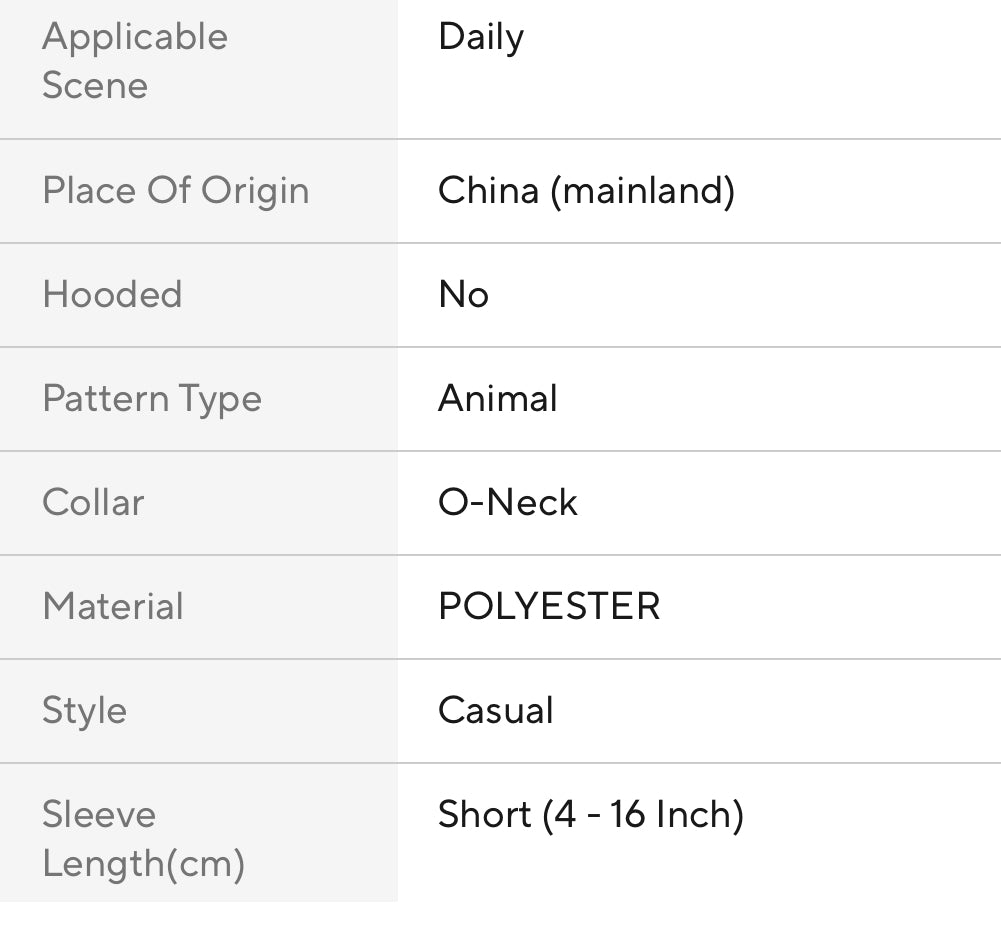This screenshot has height=925, width=1001.
Task: Click the Length(cm) text line
Action: (143, 862)
